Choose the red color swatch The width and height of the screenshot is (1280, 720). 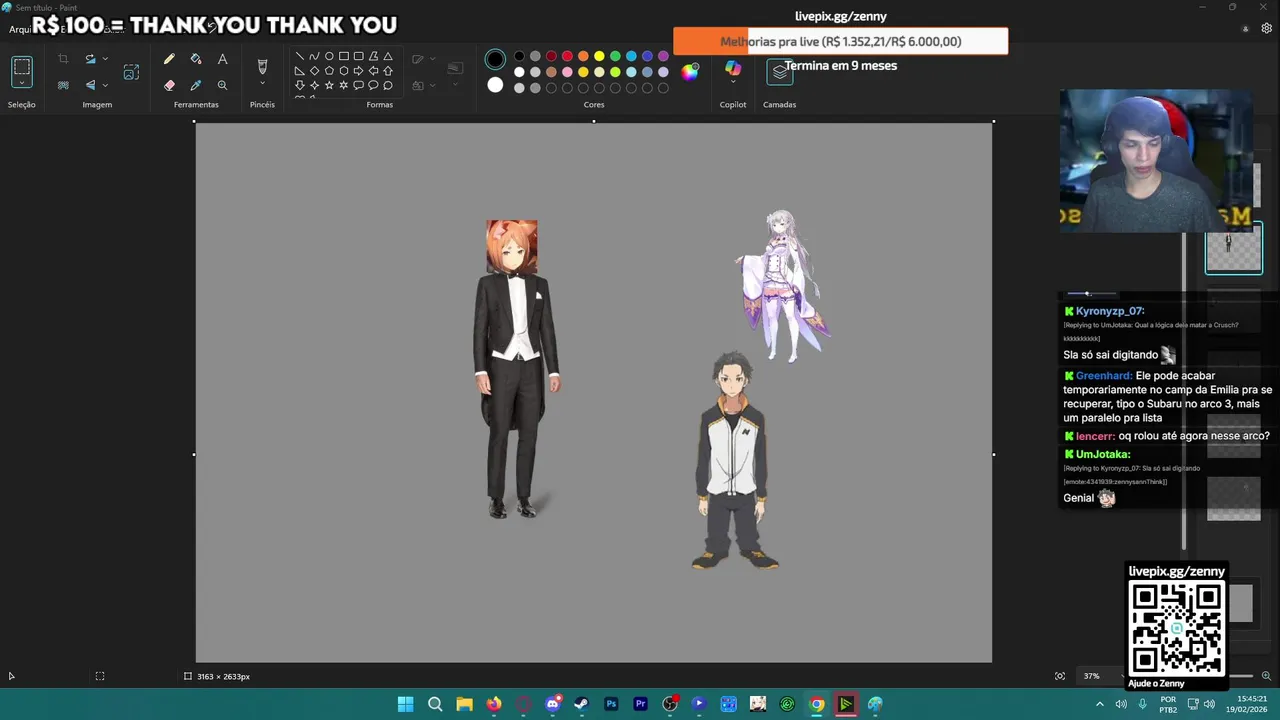(567, 56)
